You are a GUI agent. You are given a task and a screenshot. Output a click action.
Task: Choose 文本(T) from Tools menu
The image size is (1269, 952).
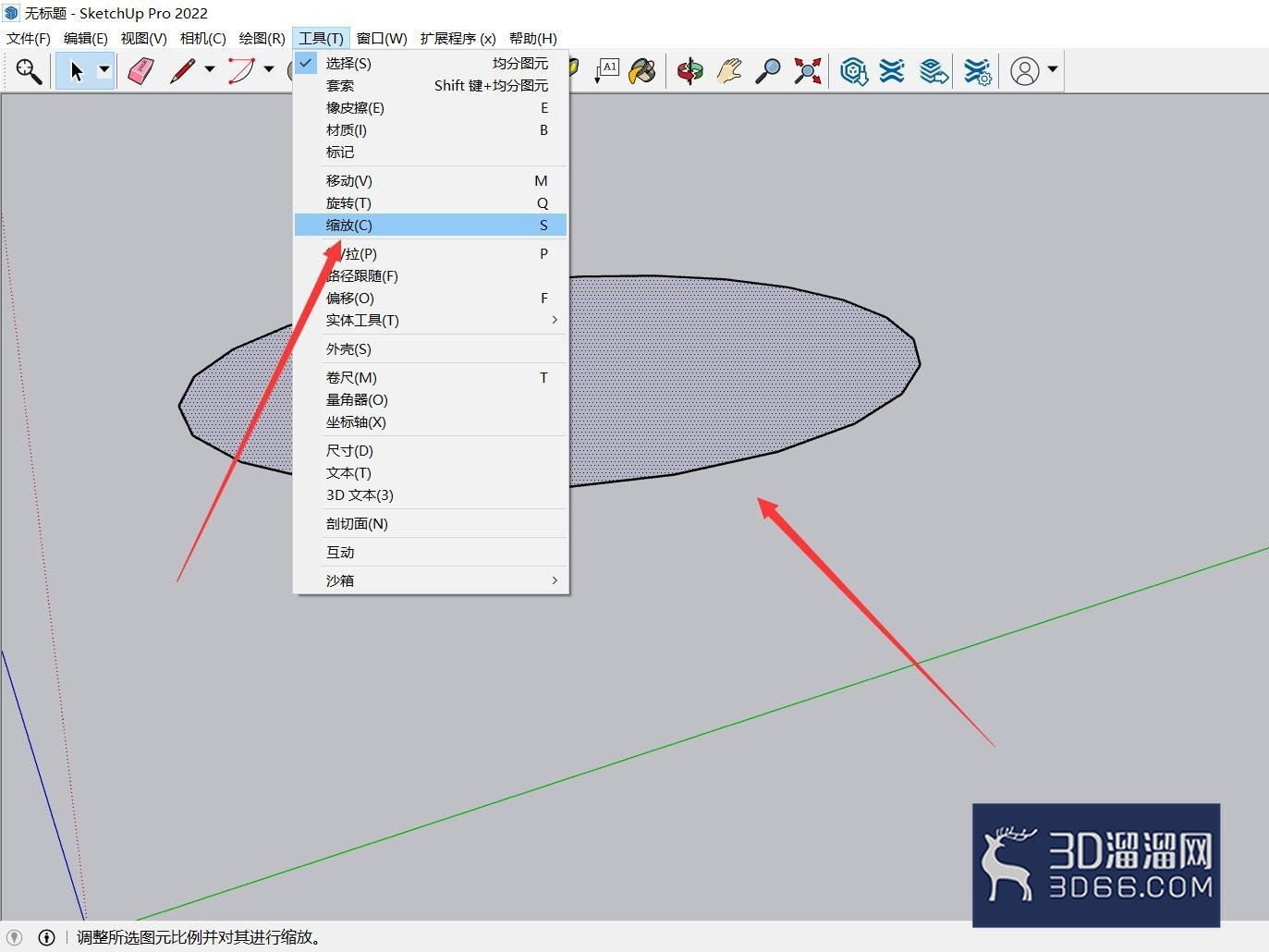pos(431,472)
